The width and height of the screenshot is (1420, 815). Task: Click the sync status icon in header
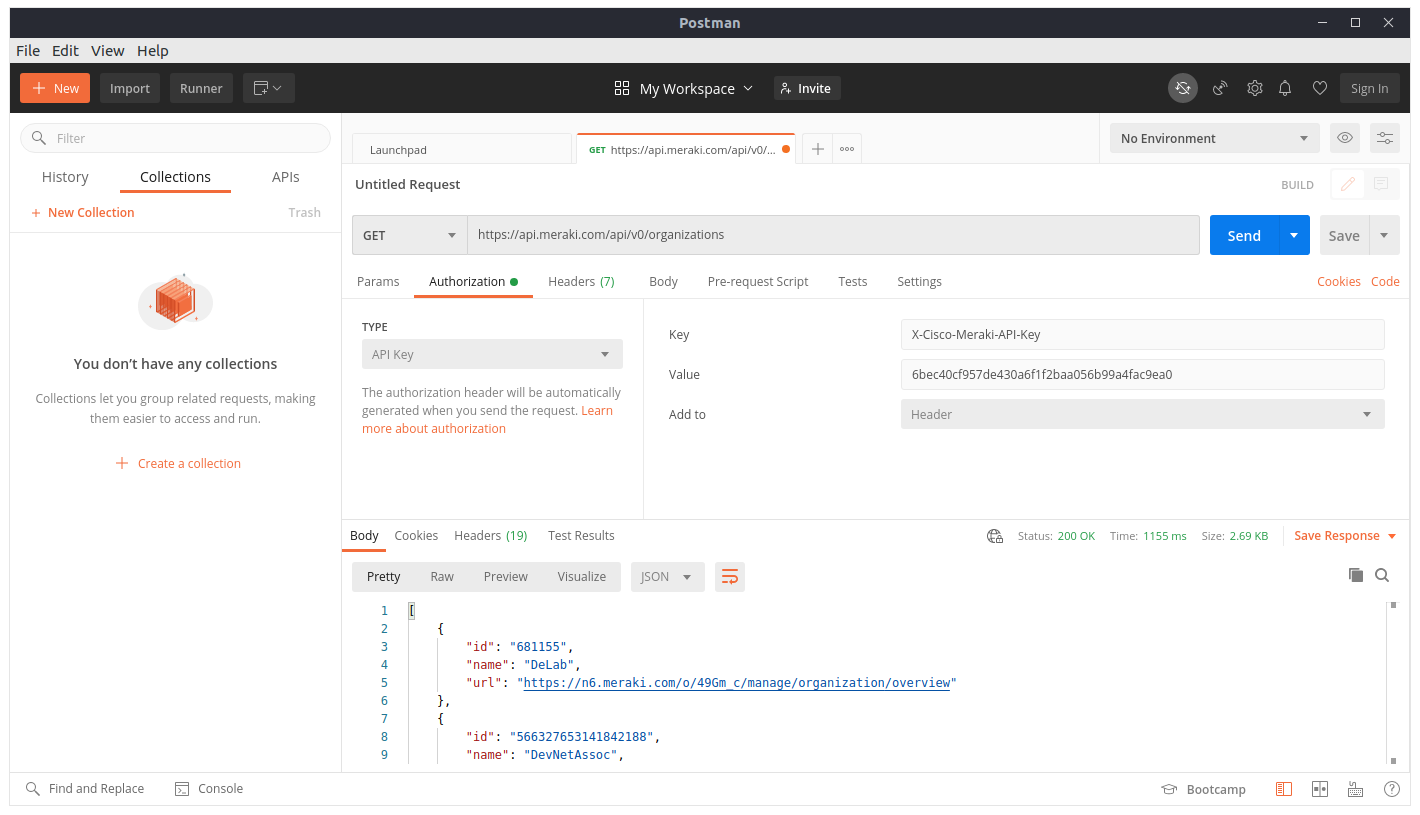(x=1183, y=88)
